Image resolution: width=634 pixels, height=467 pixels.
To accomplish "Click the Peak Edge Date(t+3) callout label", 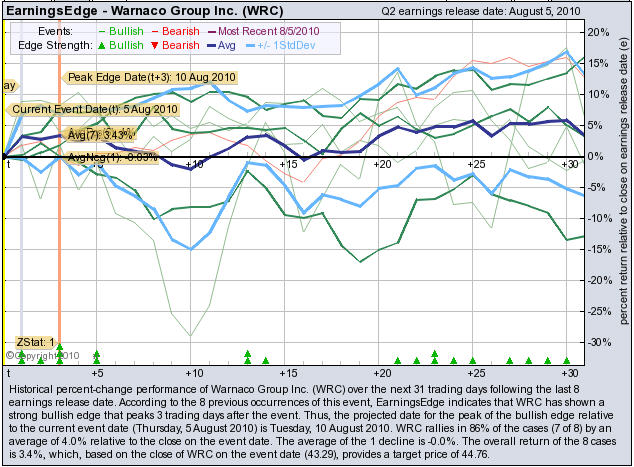I will click(x=150, y=77).
